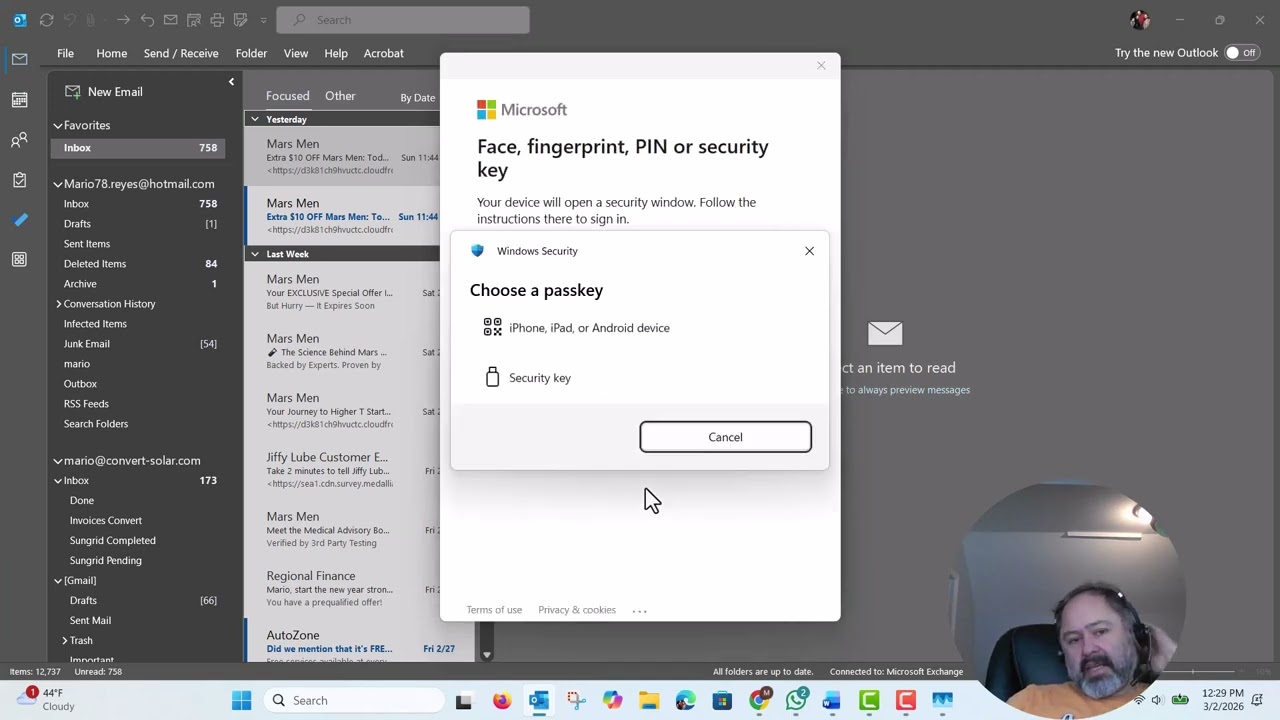The width and height of the screenshot is (1280, 720).
Task: Open Microsoft Edge from the taskbar
Action: coord(685,701)
